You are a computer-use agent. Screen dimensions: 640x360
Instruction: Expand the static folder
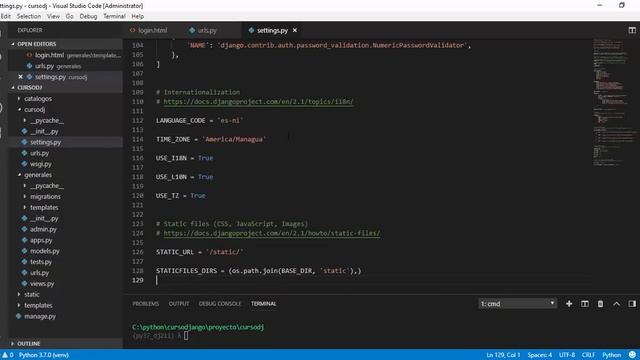(31, 295)
